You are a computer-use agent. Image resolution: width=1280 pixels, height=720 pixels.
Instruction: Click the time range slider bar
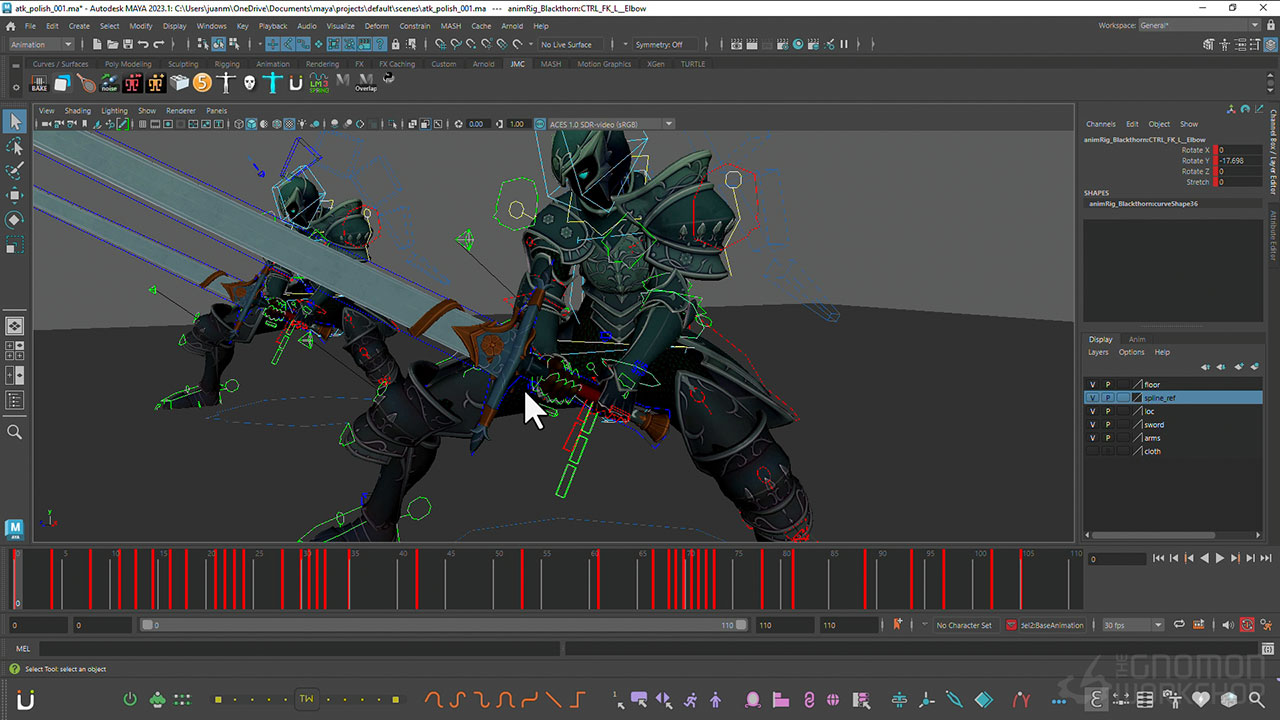coord(440,625)
